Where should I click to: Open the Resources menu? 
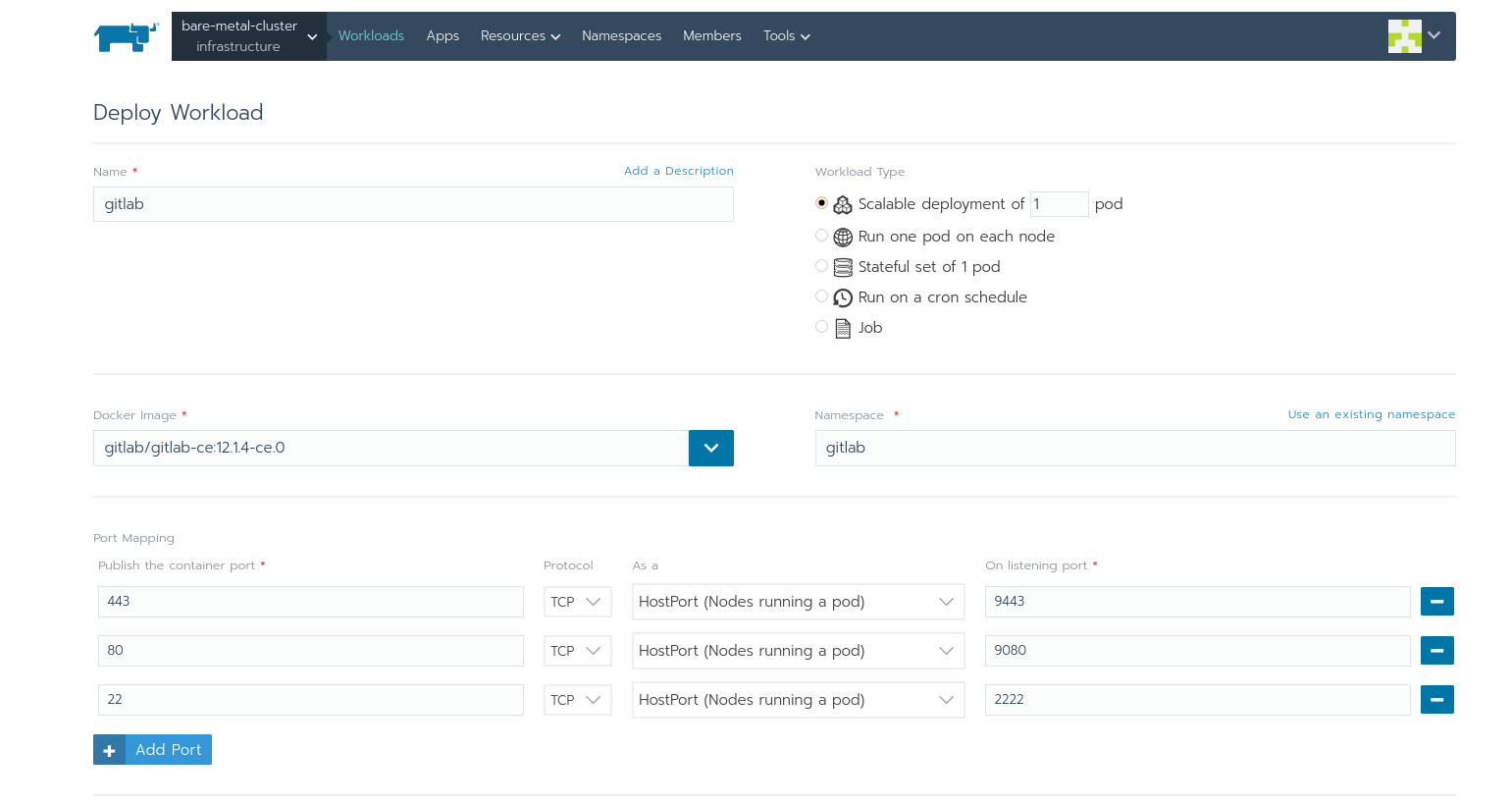click(x=520, y=36)
